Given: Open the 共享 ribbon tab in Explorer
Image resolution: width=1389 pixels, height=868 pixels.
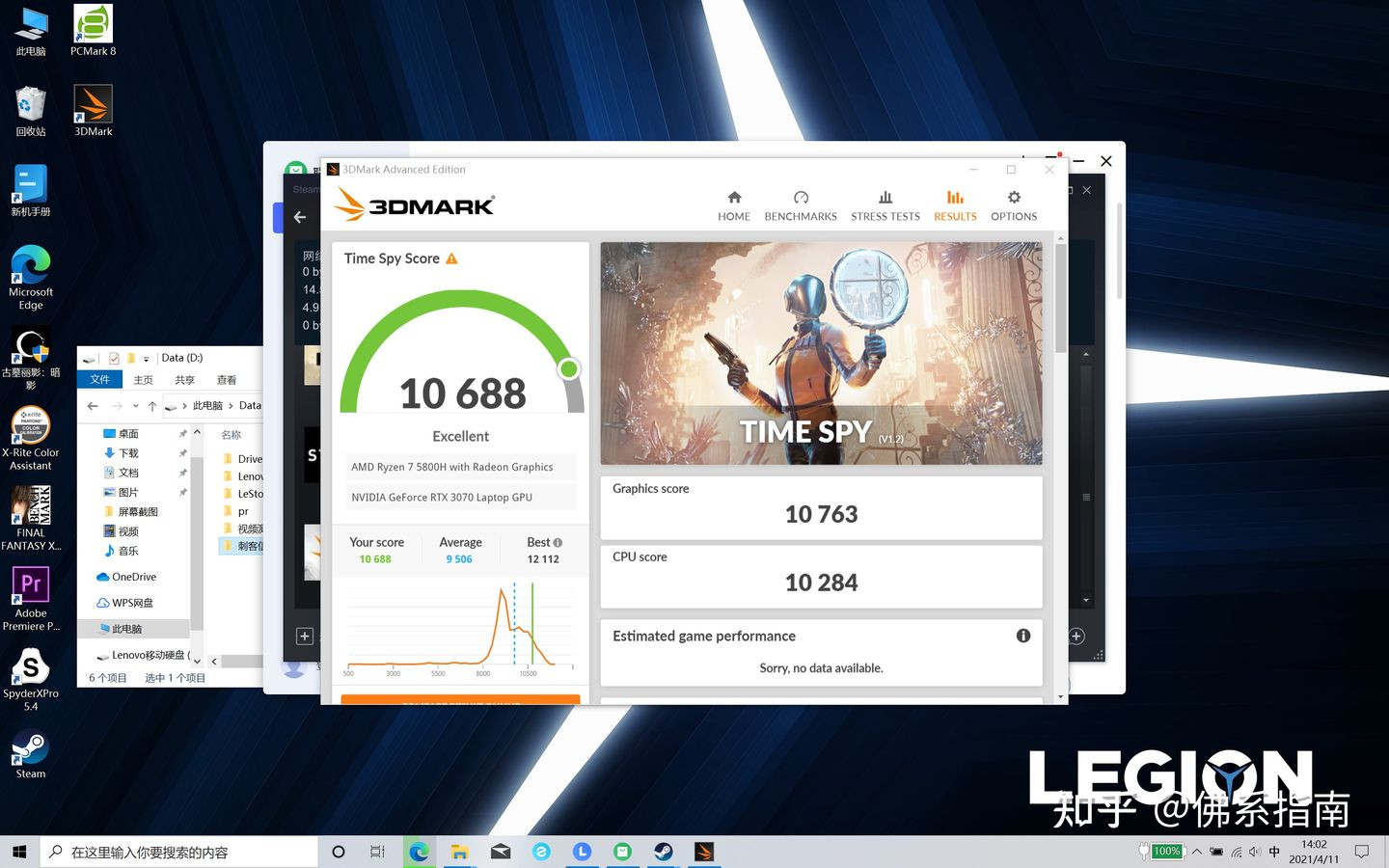Looking at the screenshot, I should (x=185, y=380).
